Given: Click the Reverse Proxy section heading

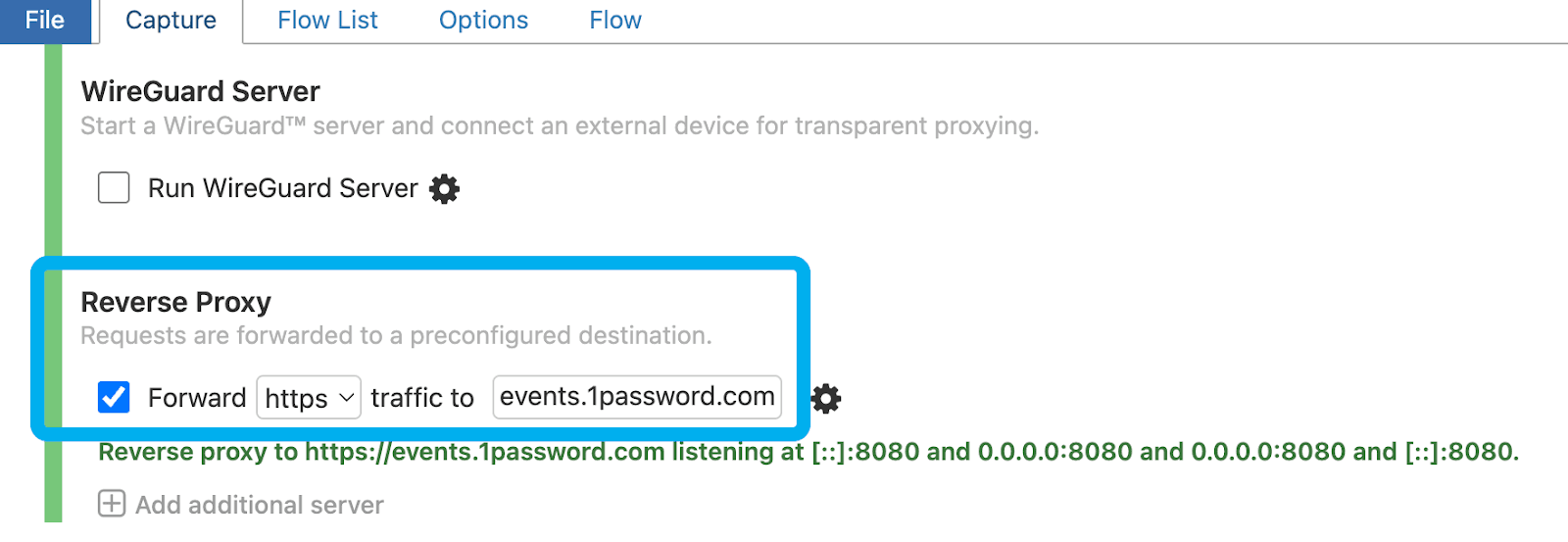Looking at the screenshot, I should 175,302.
